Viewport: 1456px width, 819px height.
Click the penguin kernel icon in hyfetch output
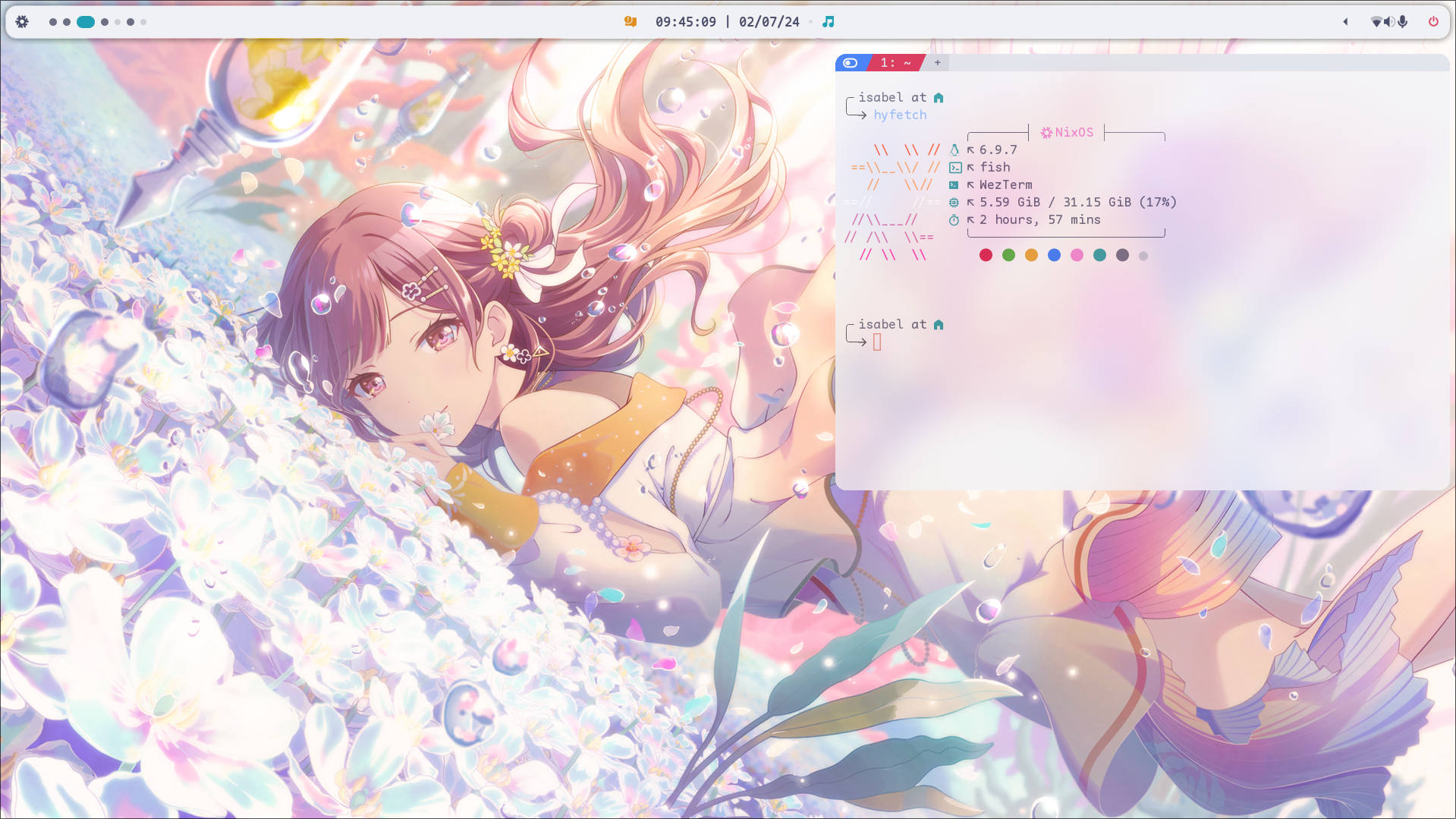954,150
